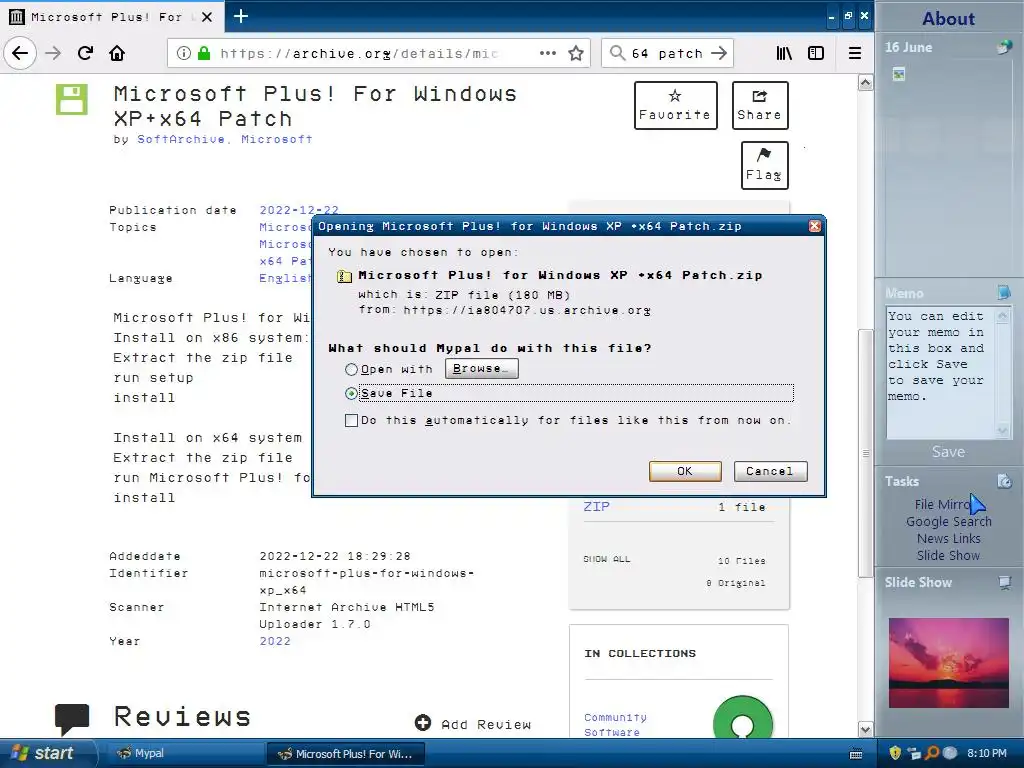Select the Open with radio button
Image resolution: width=1024 pixels, height=768 pixels.
coord(351,370)
